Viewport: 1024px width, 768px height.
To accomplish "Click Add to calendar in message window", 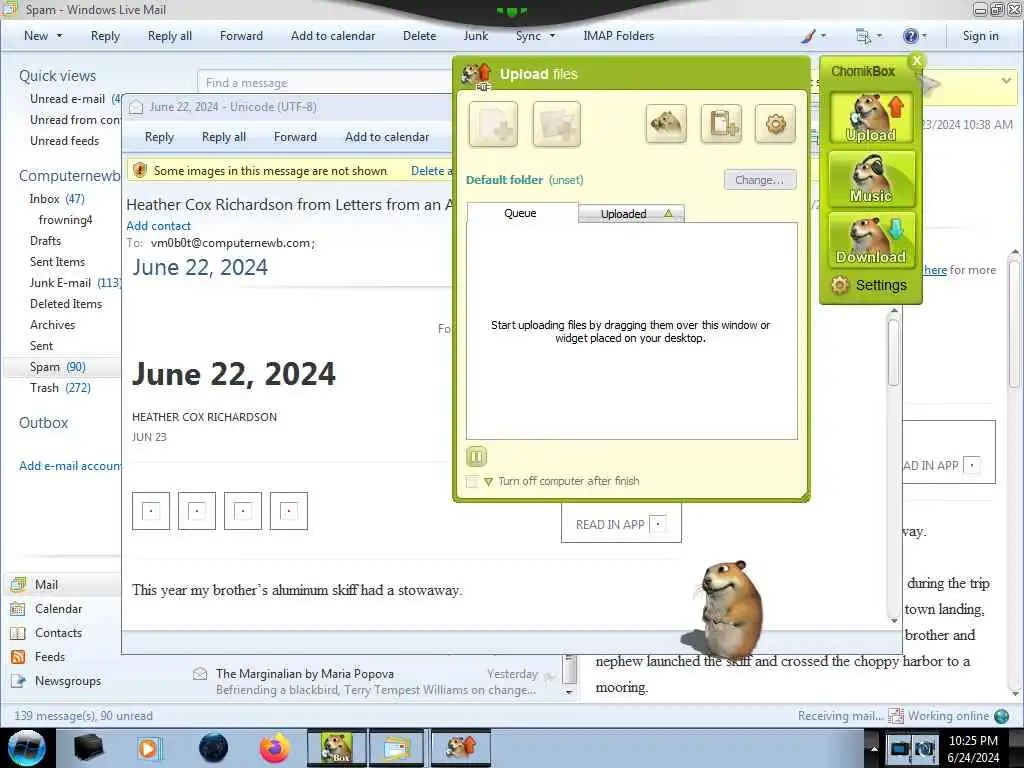I will tap(387, 137).
